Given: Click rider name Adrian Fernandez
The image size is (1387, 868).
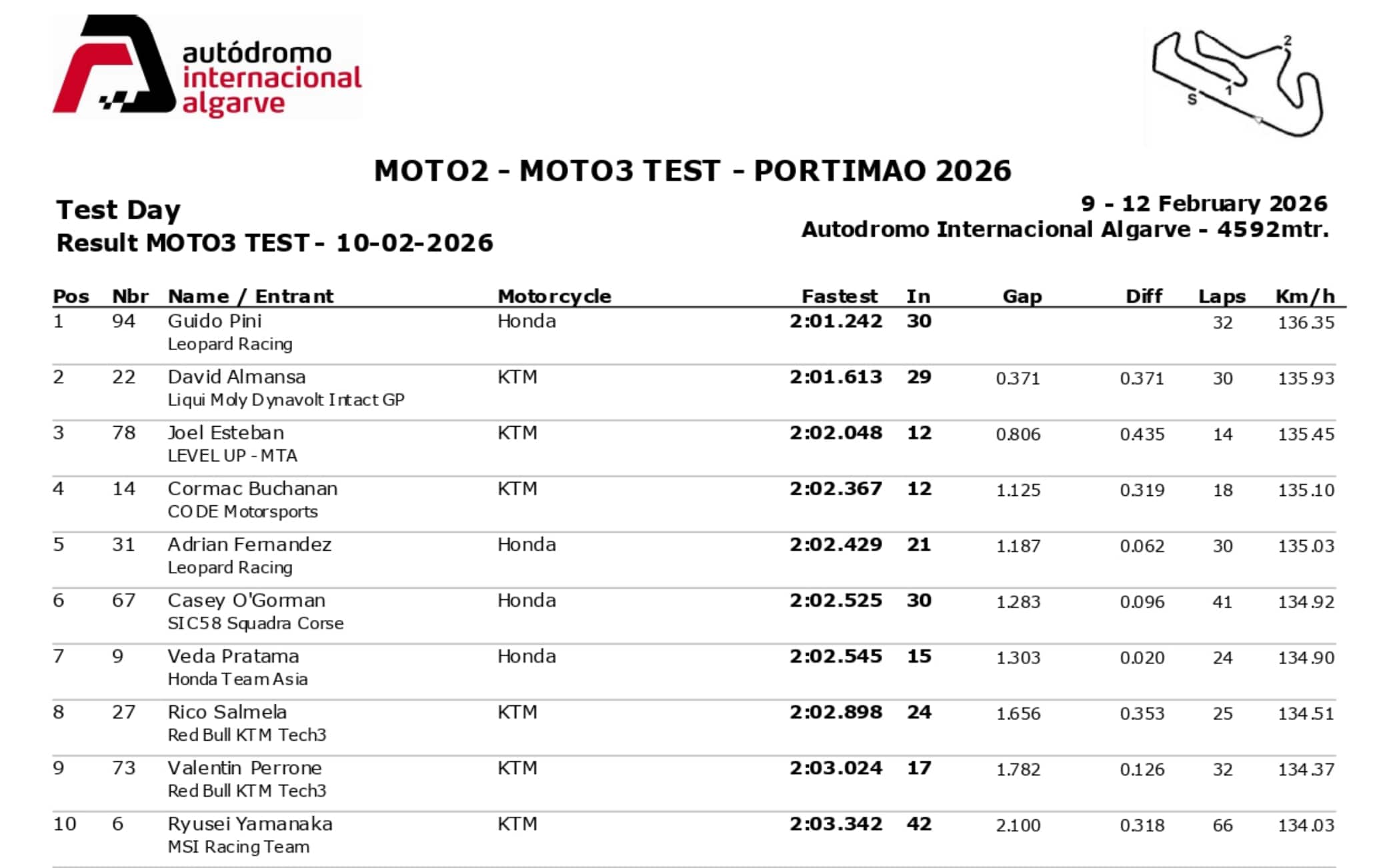Looking at the screenshot, I should tap(249, 545).
